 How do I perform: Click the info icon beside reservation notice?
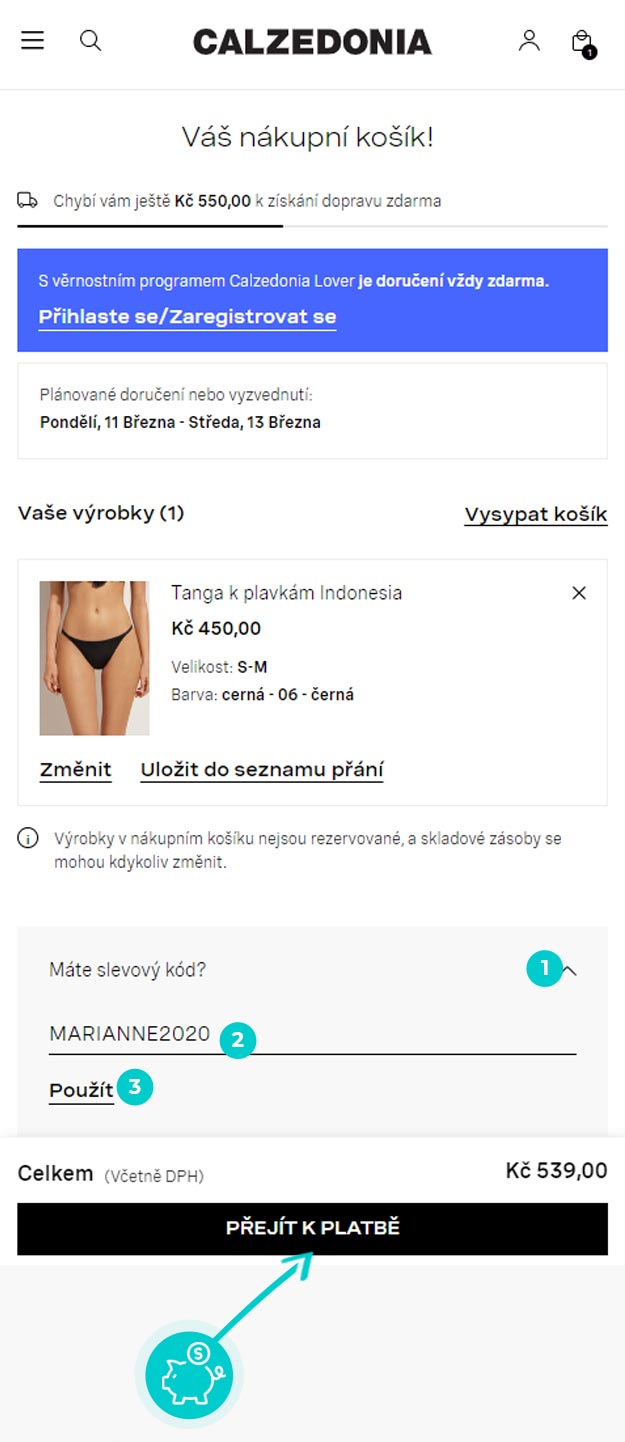pyautogui.click(x=28, y=838)
